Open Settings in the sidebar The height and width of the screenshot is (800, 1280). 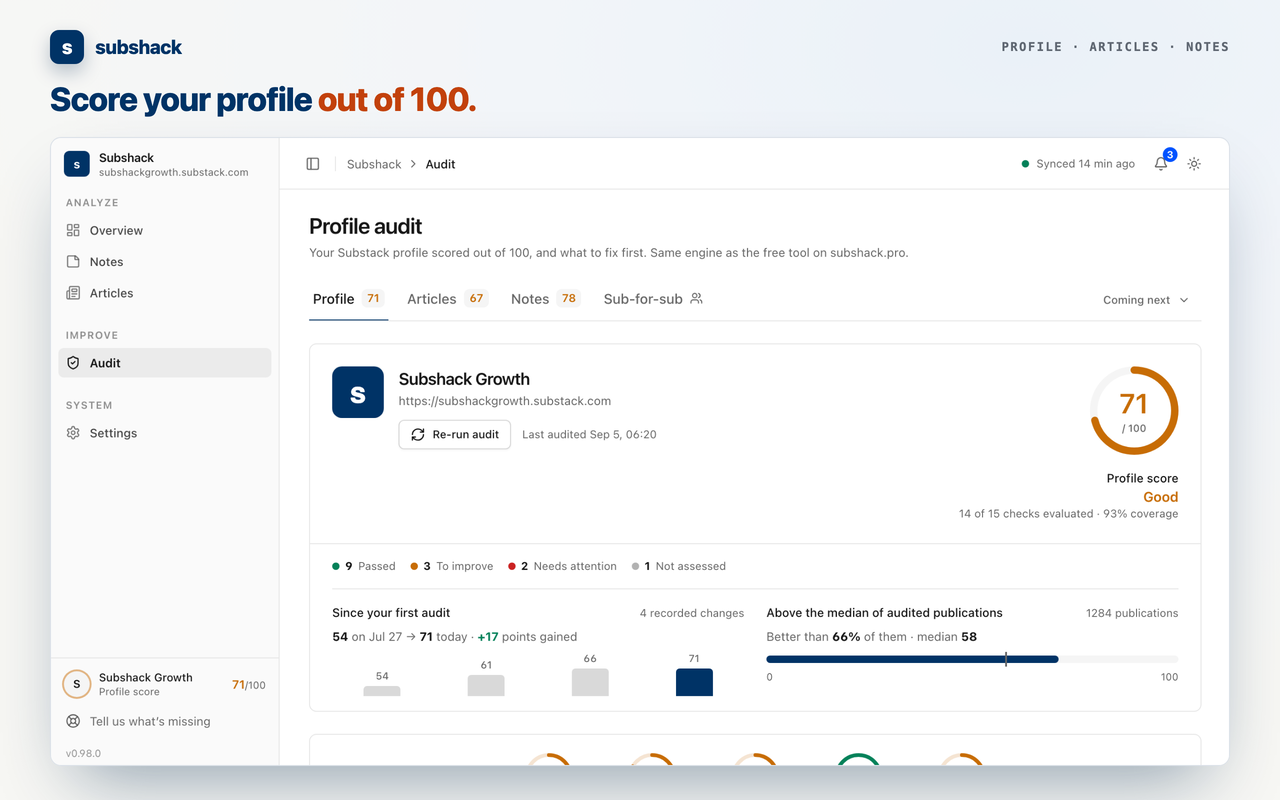[165, 433]
